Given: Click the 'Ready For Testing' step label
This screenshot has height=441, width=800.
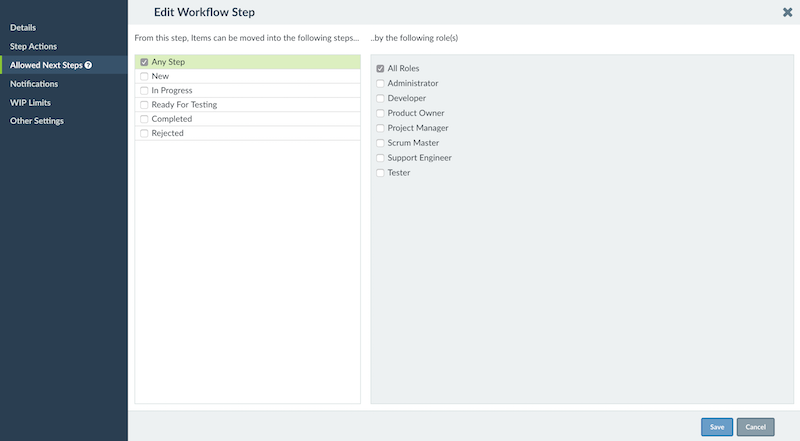Looking at the screenshot, I should (x=184, y=105).
